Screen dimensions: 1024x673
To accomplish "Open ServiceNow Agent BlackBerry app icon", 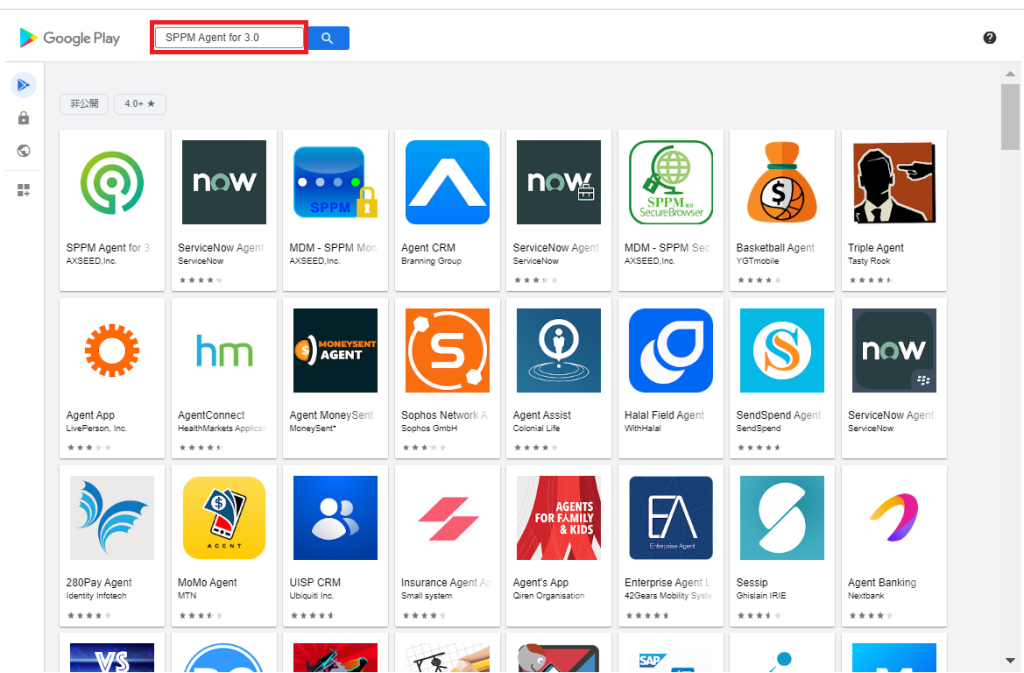I will [x=894, y=351].
